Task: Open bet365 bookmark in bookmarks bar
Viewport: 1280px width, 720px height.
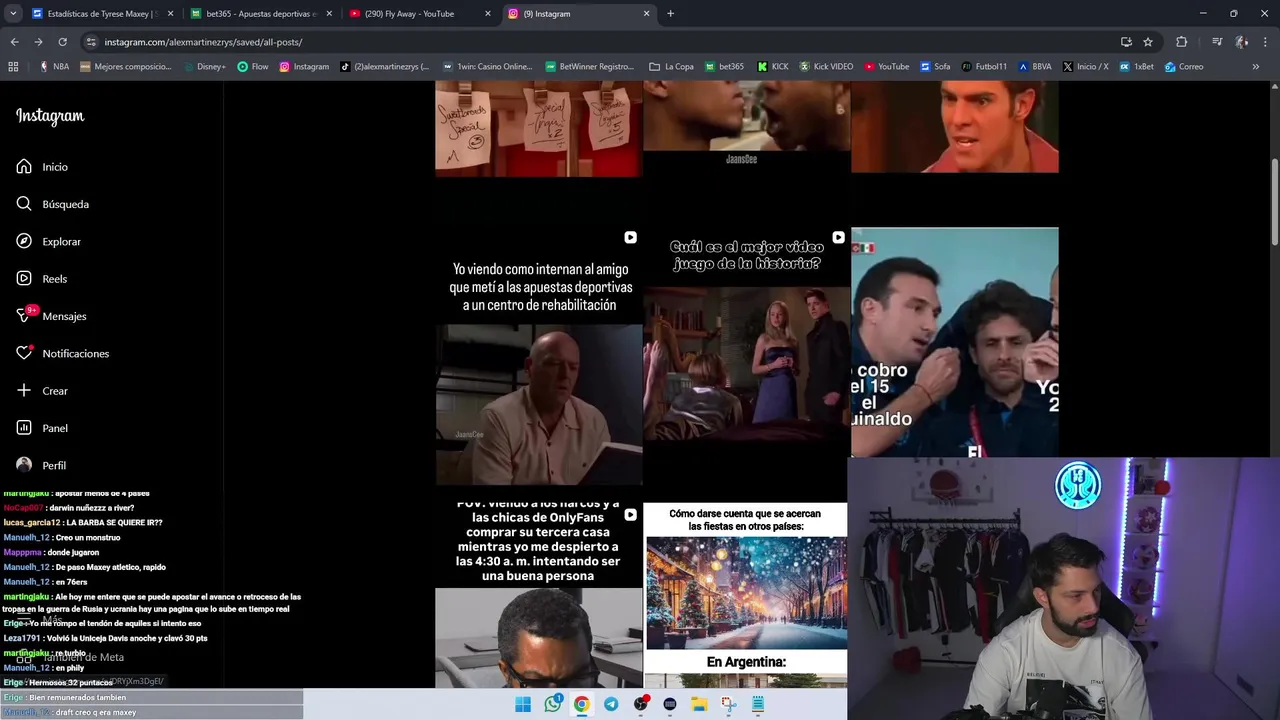Action: click(x=725, y=67)
